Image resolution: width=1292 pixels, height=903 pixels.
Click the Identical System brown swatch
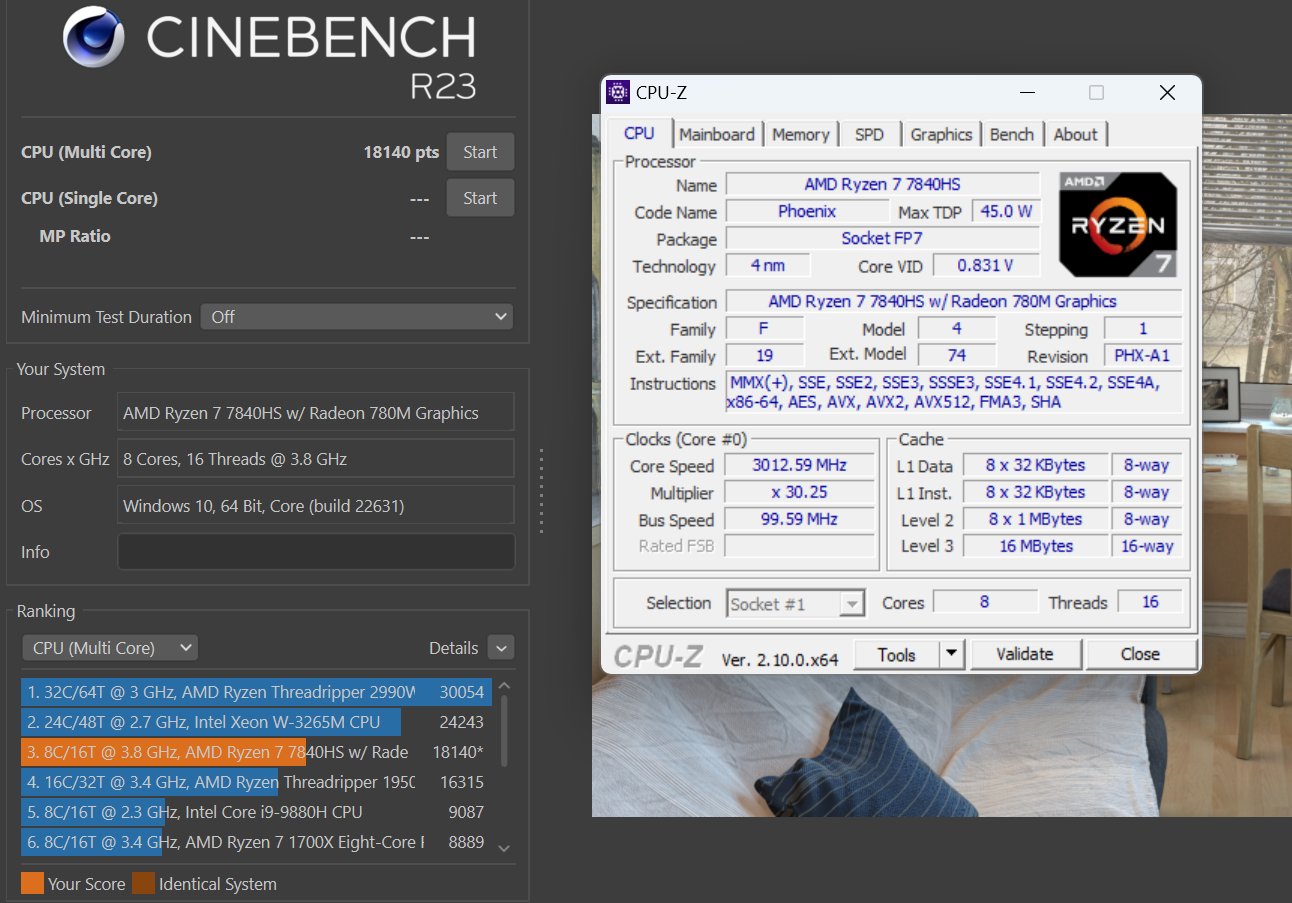click(x=143, y=883)
